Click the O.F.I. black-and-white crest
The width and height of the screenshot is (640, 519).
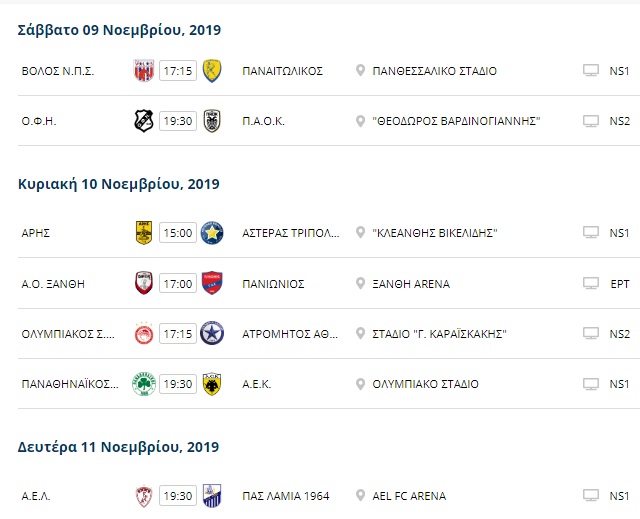tap(144, 121)
